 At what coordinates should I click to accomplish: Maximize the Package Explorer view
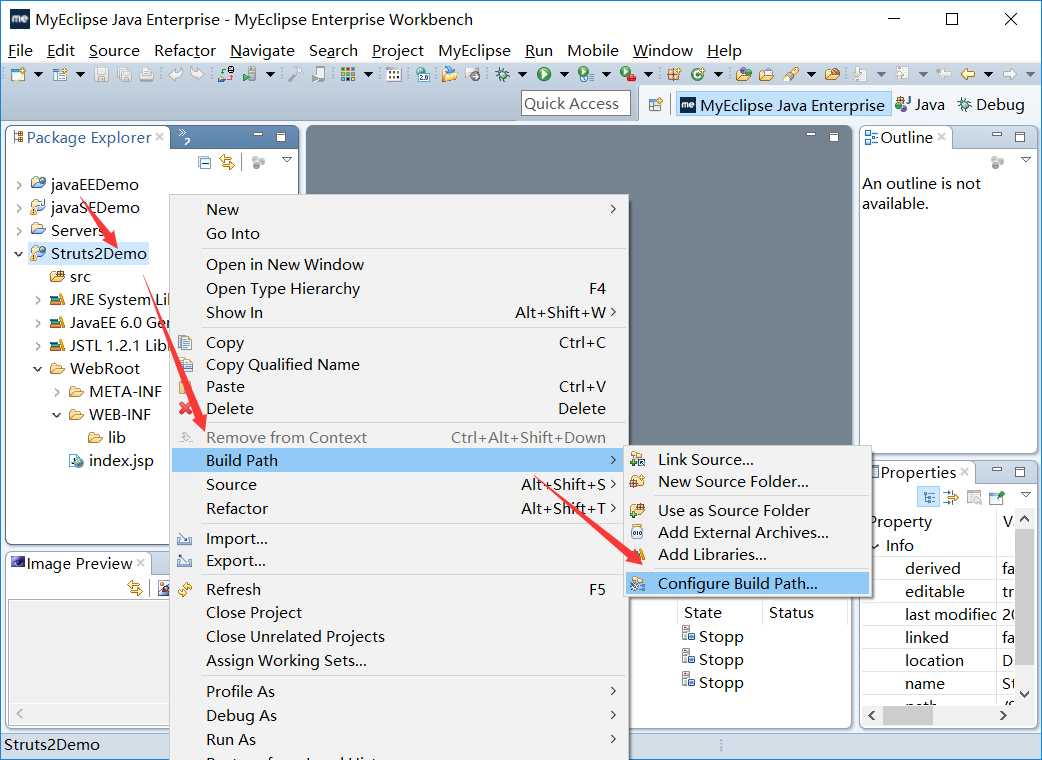click(281, 137)
